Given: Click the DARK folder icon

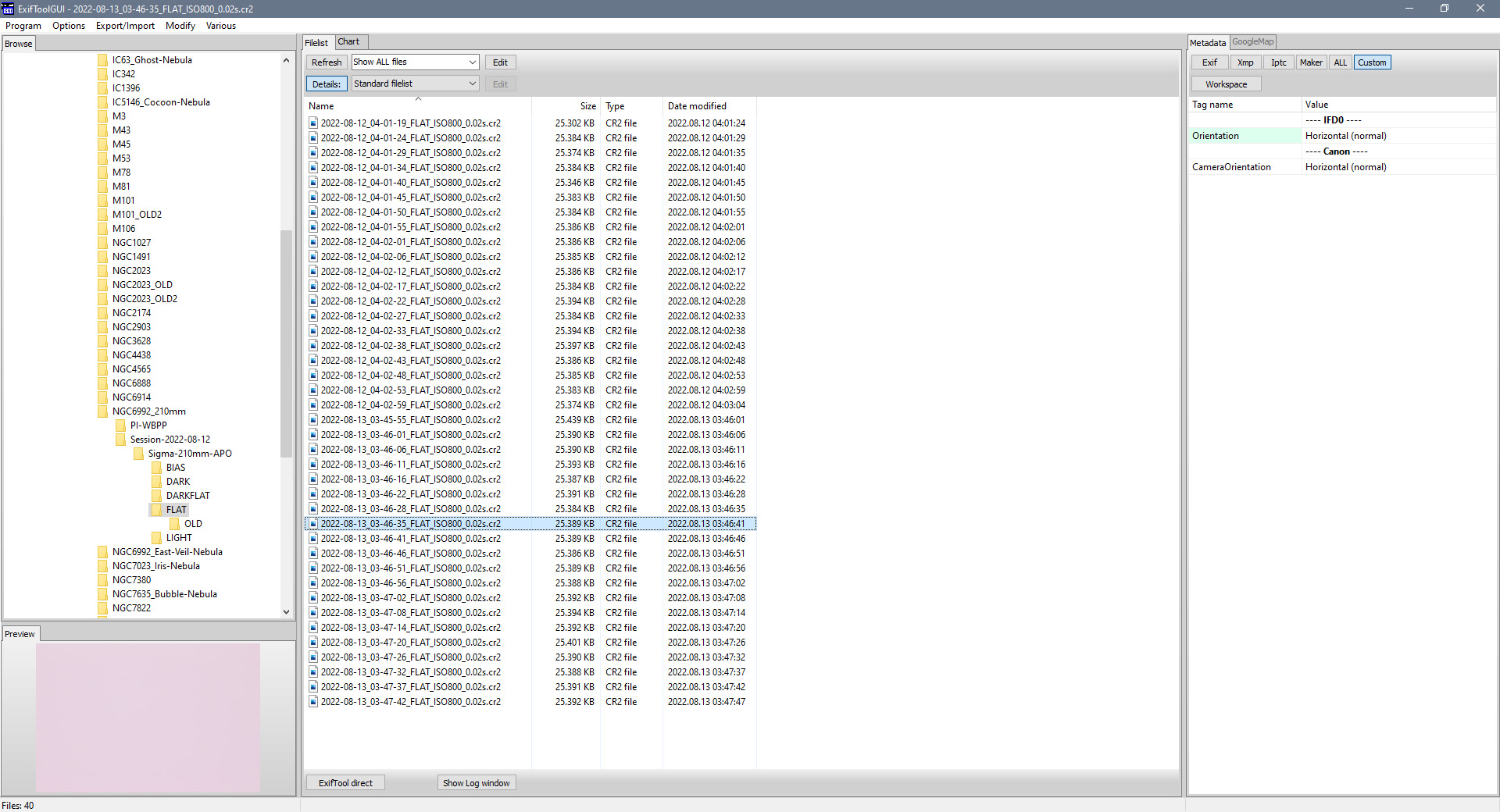Looking at the screenshot, I should (156, 482).
